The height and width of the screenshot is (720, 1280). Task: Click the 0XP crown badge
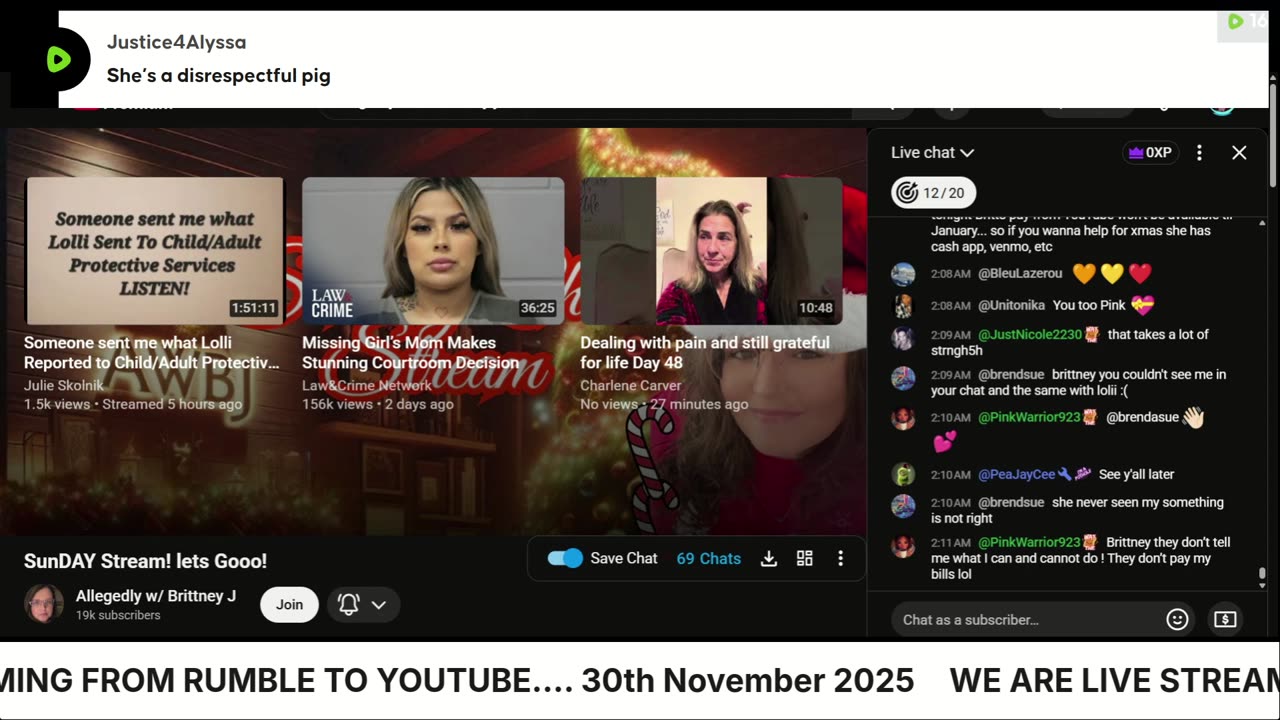[1150, 153]
